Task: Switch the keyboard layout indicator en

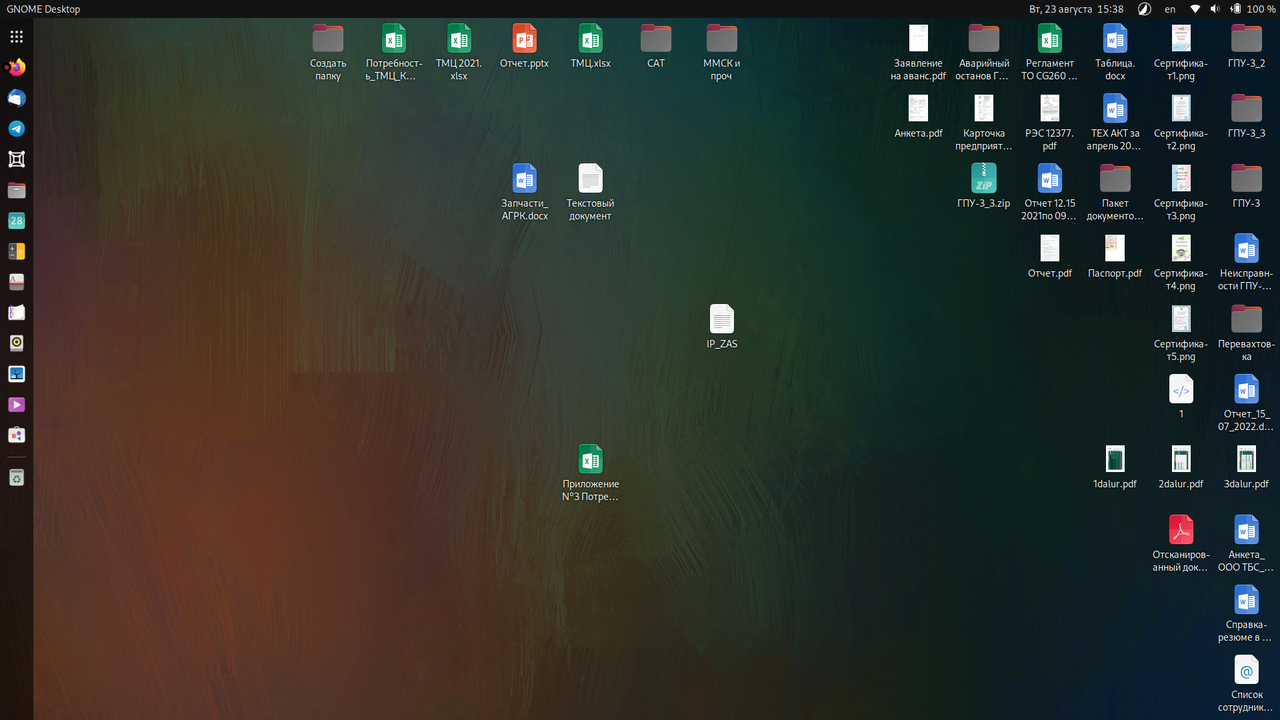Action: (1170, 9)
